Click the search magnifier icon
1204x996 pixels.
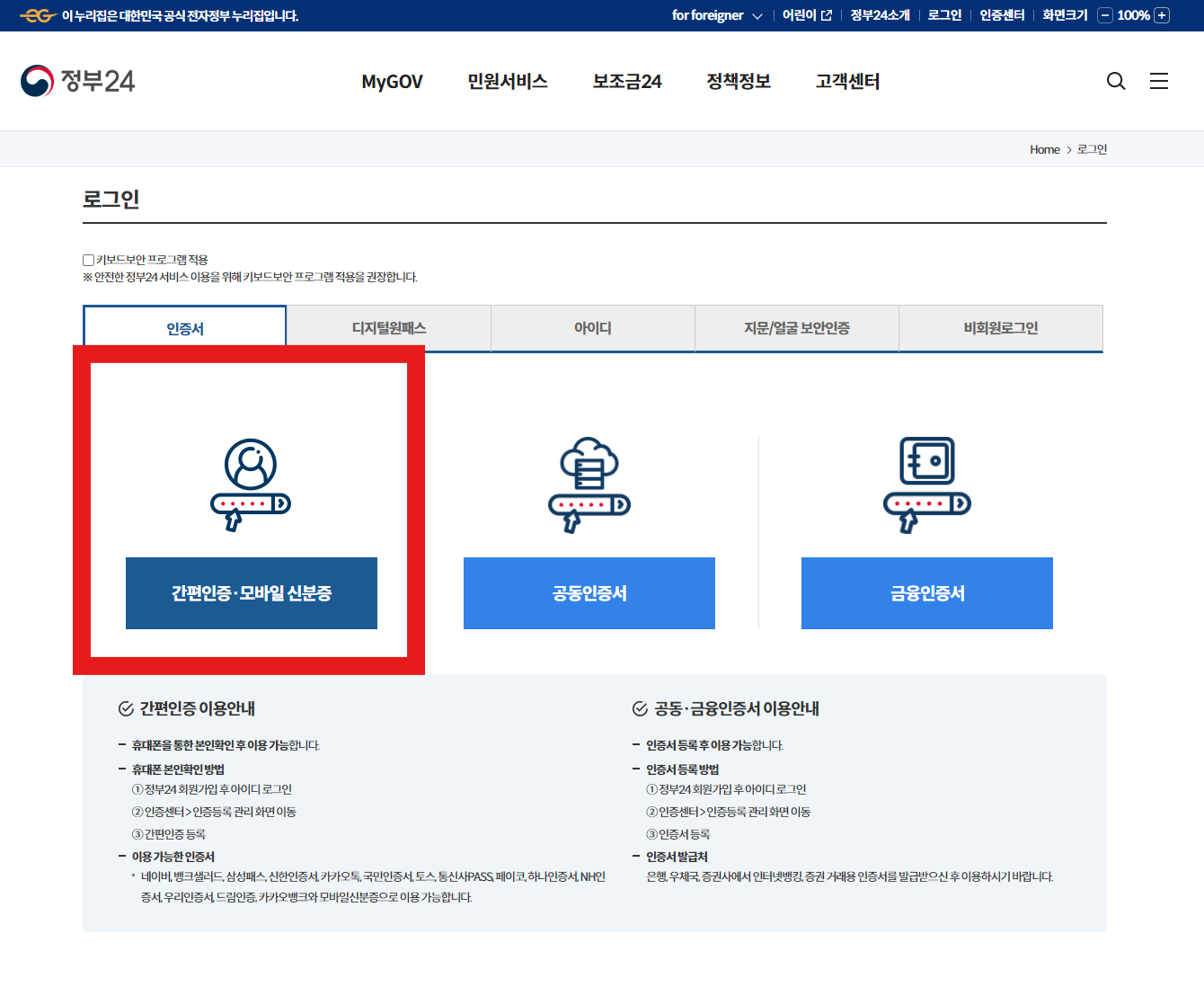coord(1116,81)
